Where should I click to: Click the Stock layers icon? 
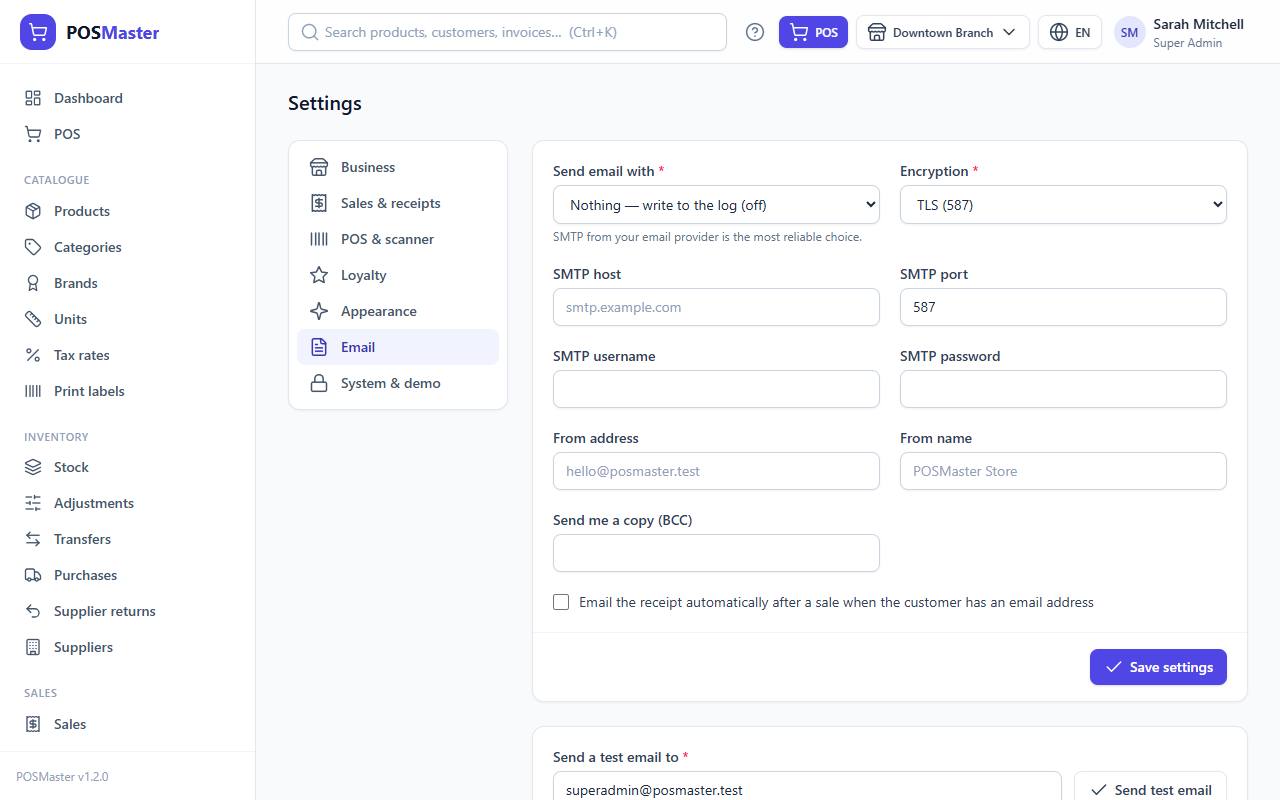33,467
